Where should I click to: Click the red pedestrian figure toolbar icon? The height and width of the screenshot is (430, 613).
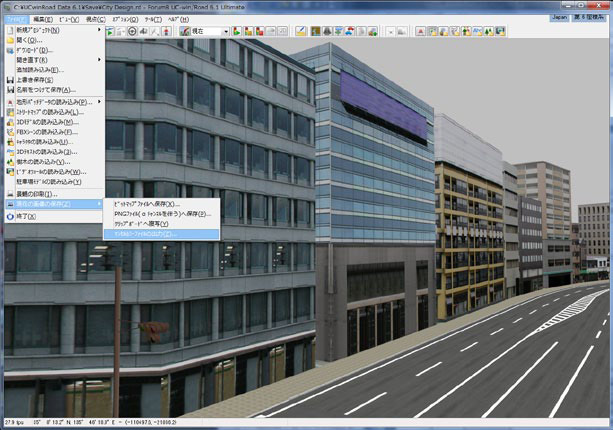click(166, 31)
